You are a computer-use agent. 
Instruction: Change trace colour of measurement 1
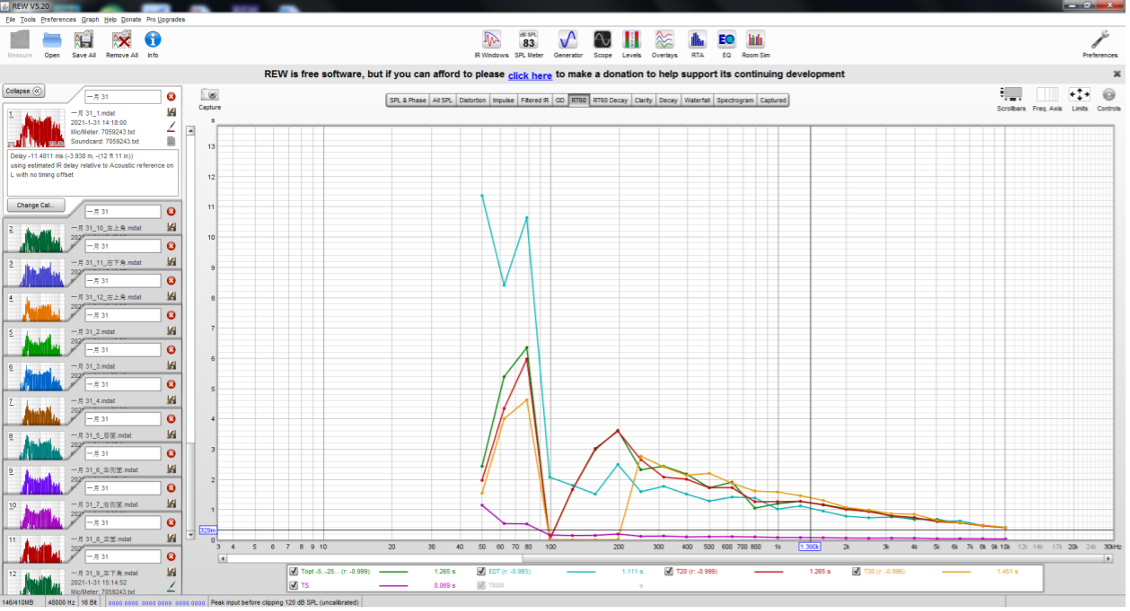(172, 127)
